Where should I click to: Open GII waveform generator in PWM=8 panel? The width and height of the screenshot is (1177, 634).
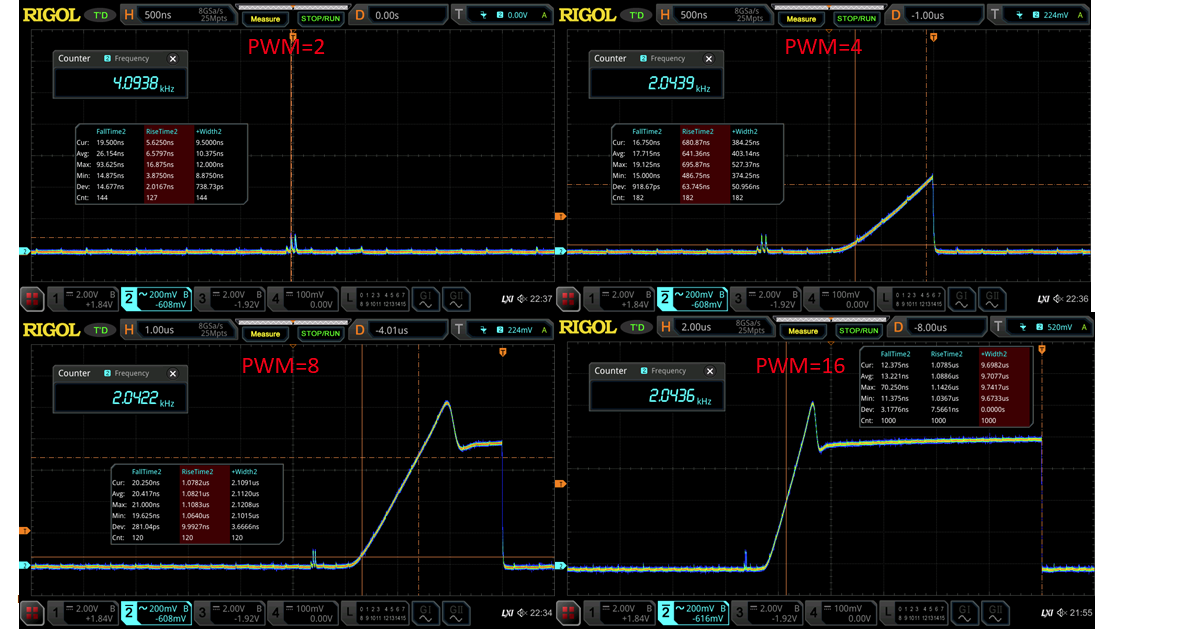pyautogui.click(x=456, y=609)
